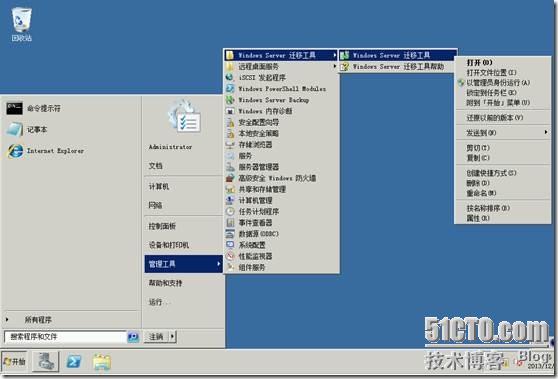Click Windows PowerShell Modules icon
The height and width of the screenshot is (379, 558).
(x=230, y=89)
